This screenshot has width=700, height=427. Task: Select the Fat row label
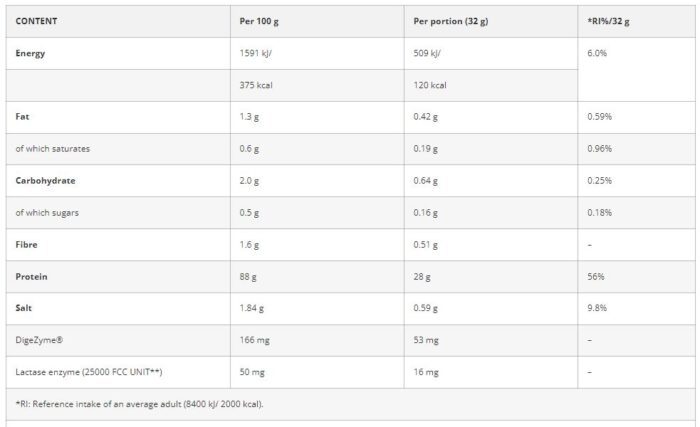point(22,117)
